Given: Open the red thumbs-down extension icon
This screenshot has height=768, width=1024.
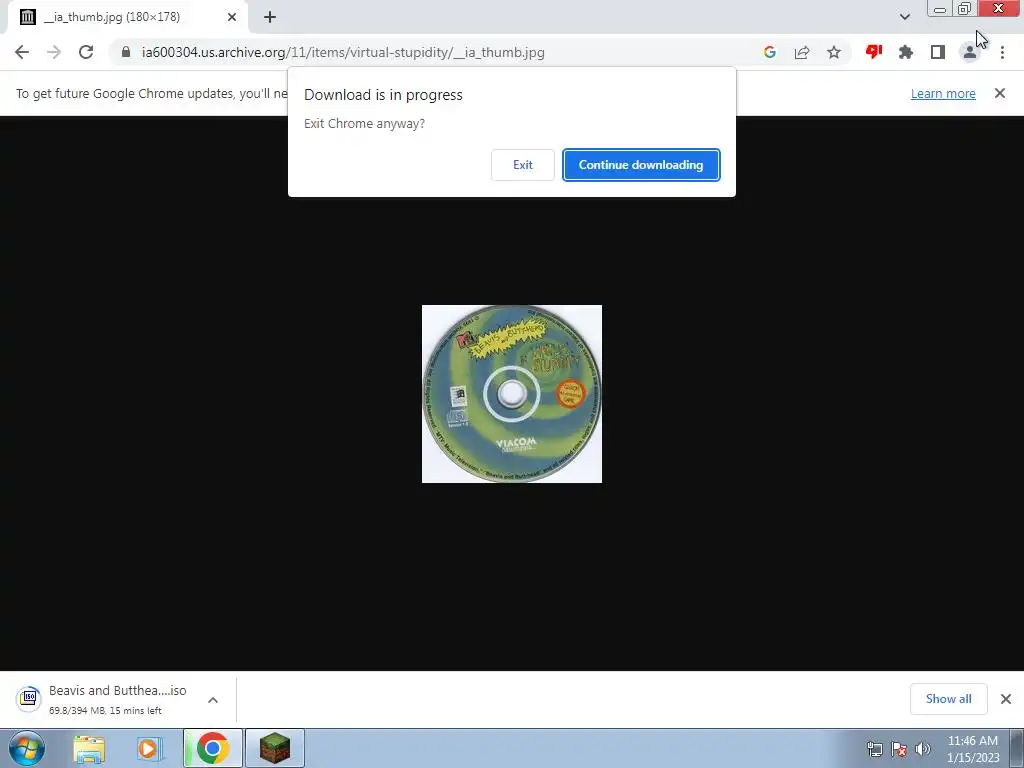Looking at the screenshot, I should tap(874, 52).
